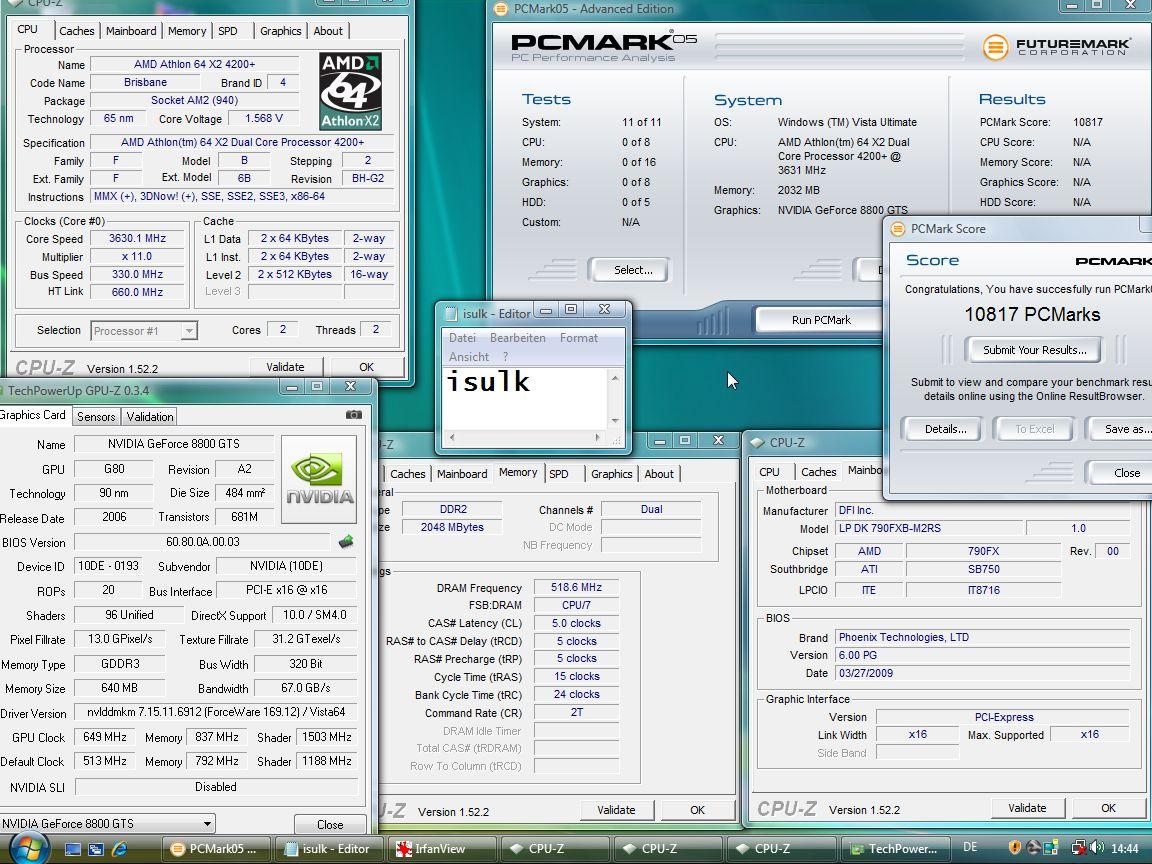
Task: Click the CPU-Z Mainboard window title icon
Action: (757, 442)
